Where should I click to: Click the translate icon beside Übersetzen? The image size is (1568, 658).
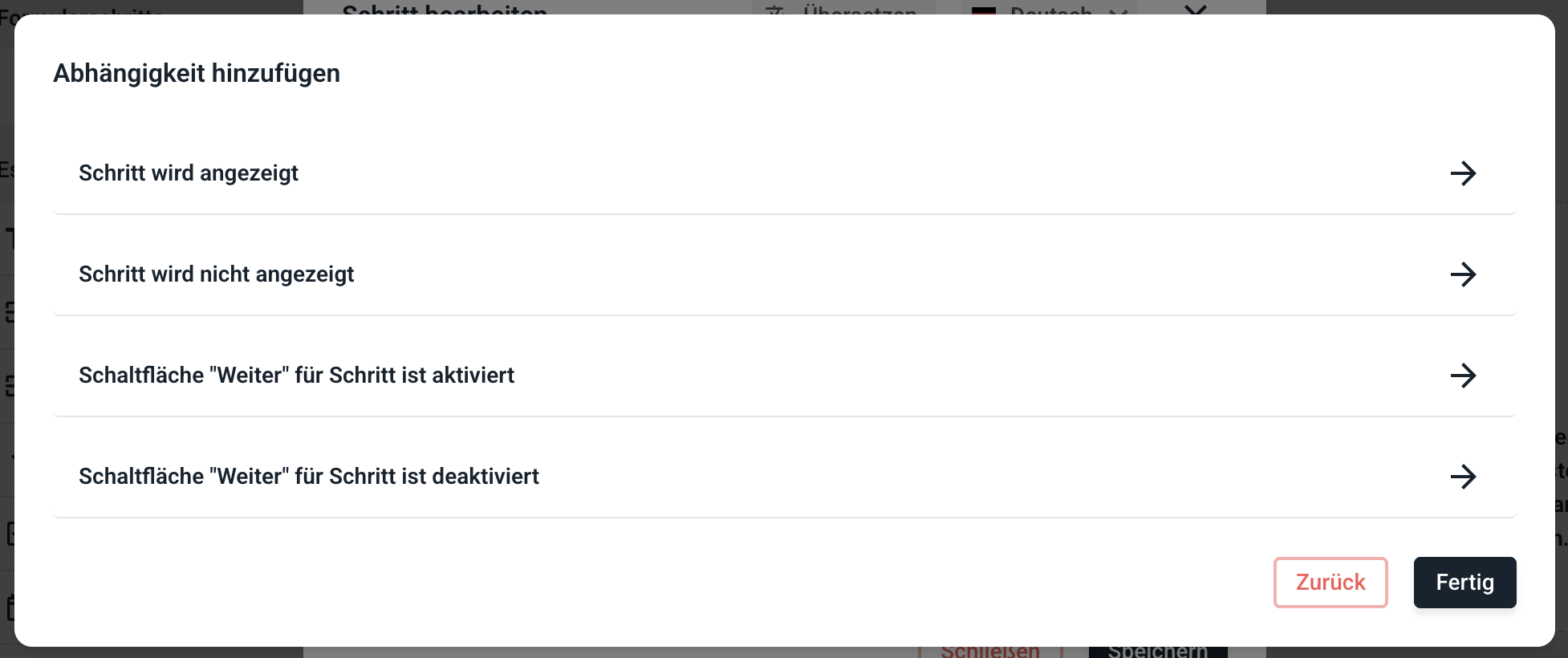coord(775,10)
